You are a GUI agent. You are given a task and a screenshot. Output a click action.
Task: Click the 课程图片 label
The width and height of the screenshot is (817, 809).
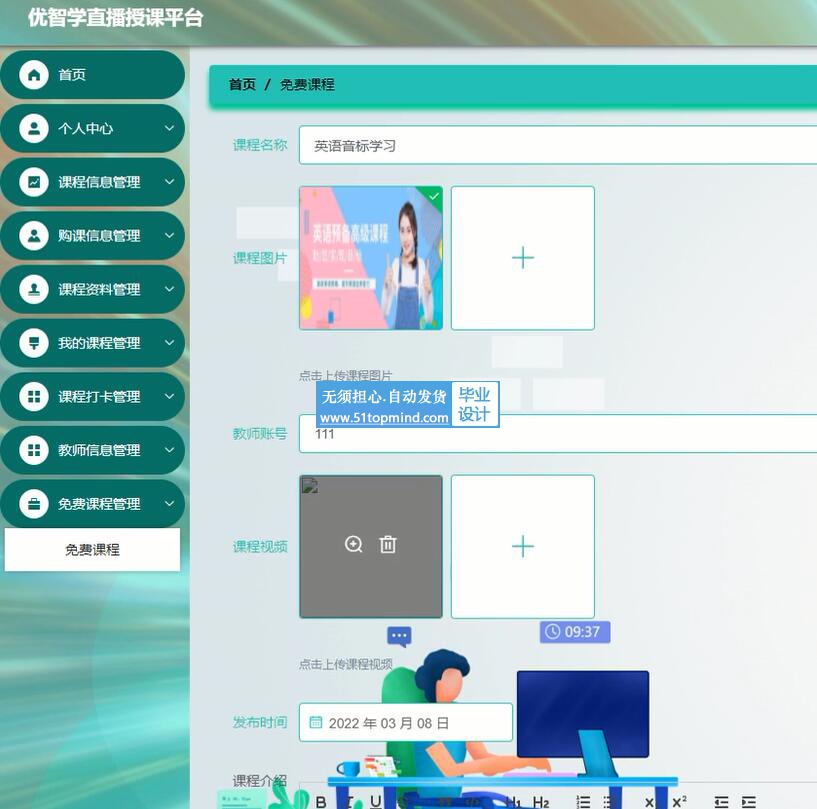(259, 258)
